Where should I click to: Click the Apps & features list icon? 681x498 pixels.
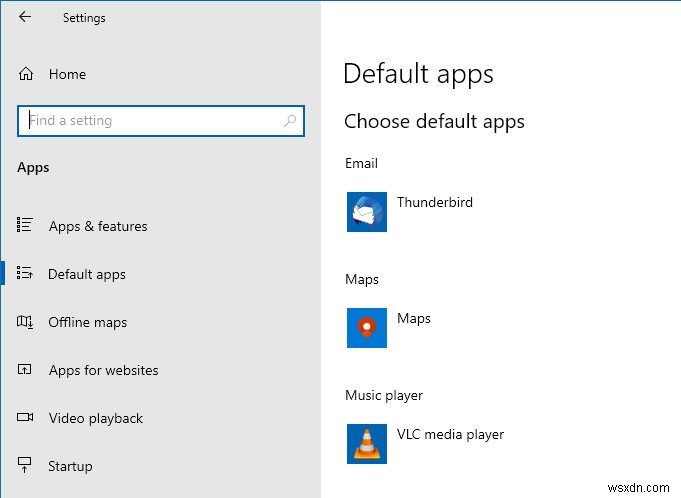[24, 225]
